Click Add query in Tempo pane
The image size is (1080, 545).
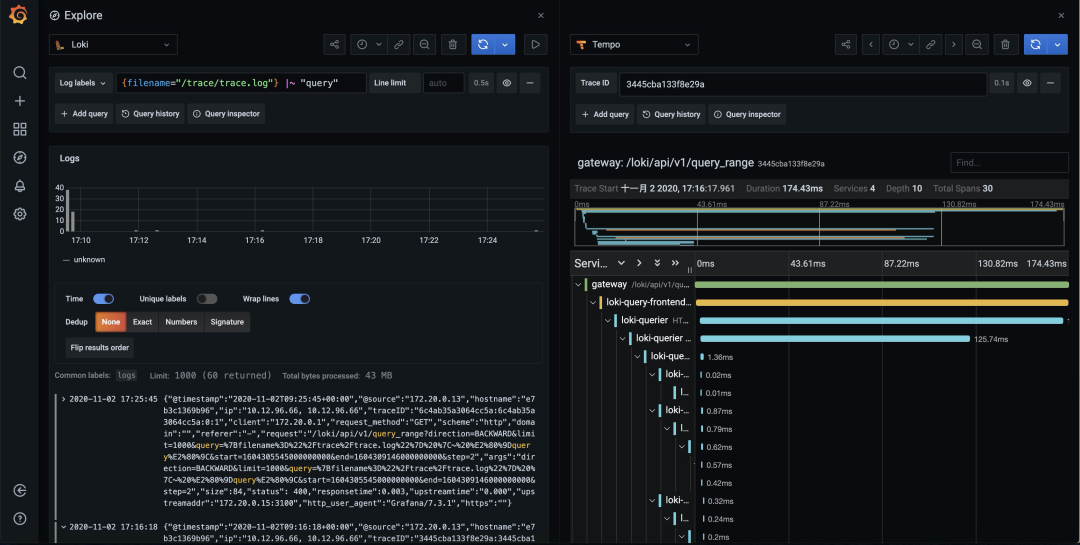(605, 114)
